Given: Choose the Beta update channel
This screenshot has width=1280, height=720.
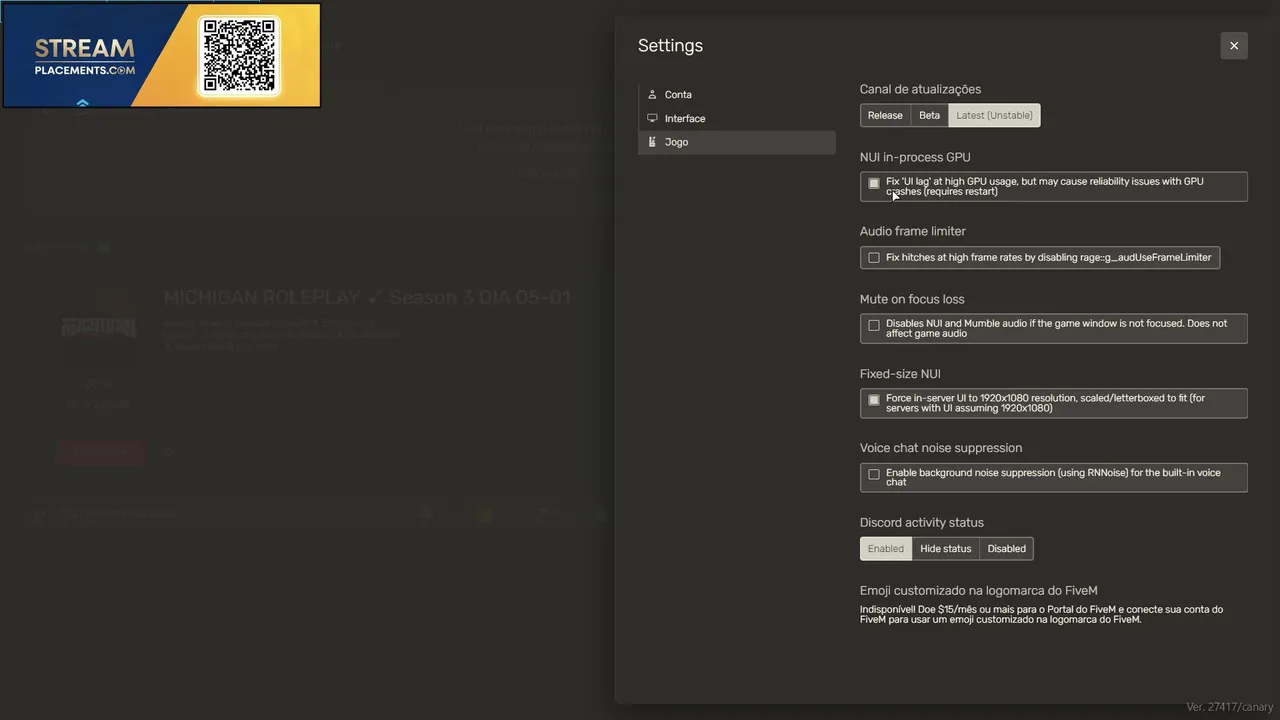Looking at the screenshot, I should coord(930,115).
